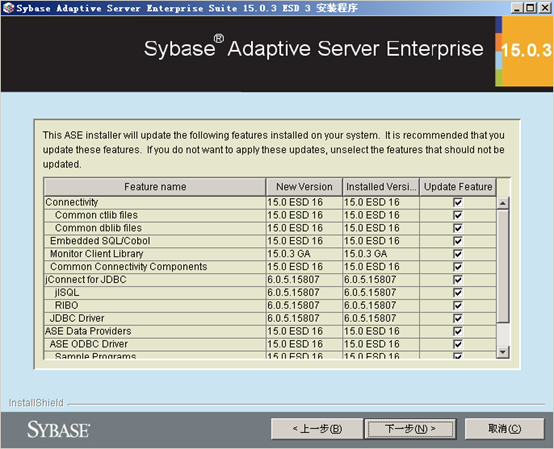Screen dimensions: 554x449
Task: Toggle update checkbox for Common ctlib files
Action: click(458, 215)
